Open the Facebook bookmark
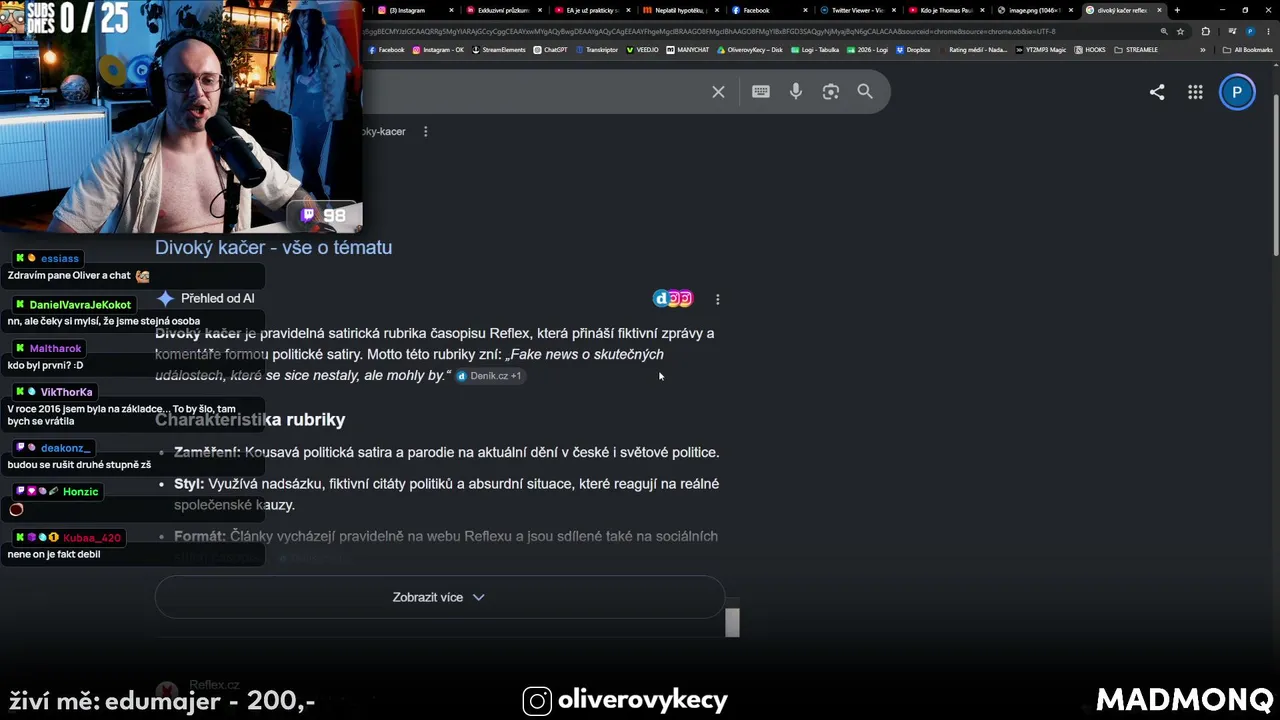The image size is (1280, 720). [387, 50]
